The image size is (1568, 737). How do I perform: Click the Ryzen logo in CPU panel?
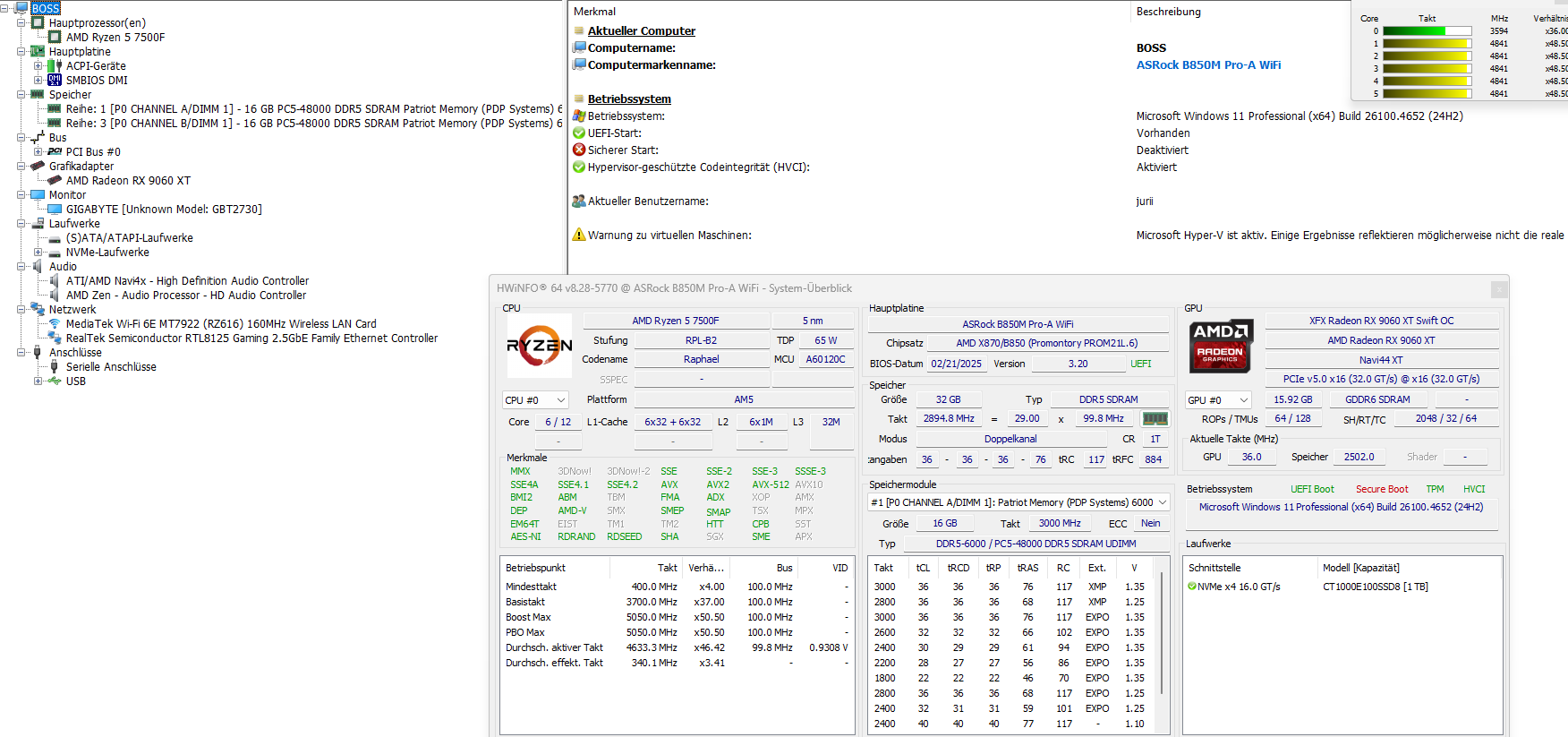pos(540,346)
